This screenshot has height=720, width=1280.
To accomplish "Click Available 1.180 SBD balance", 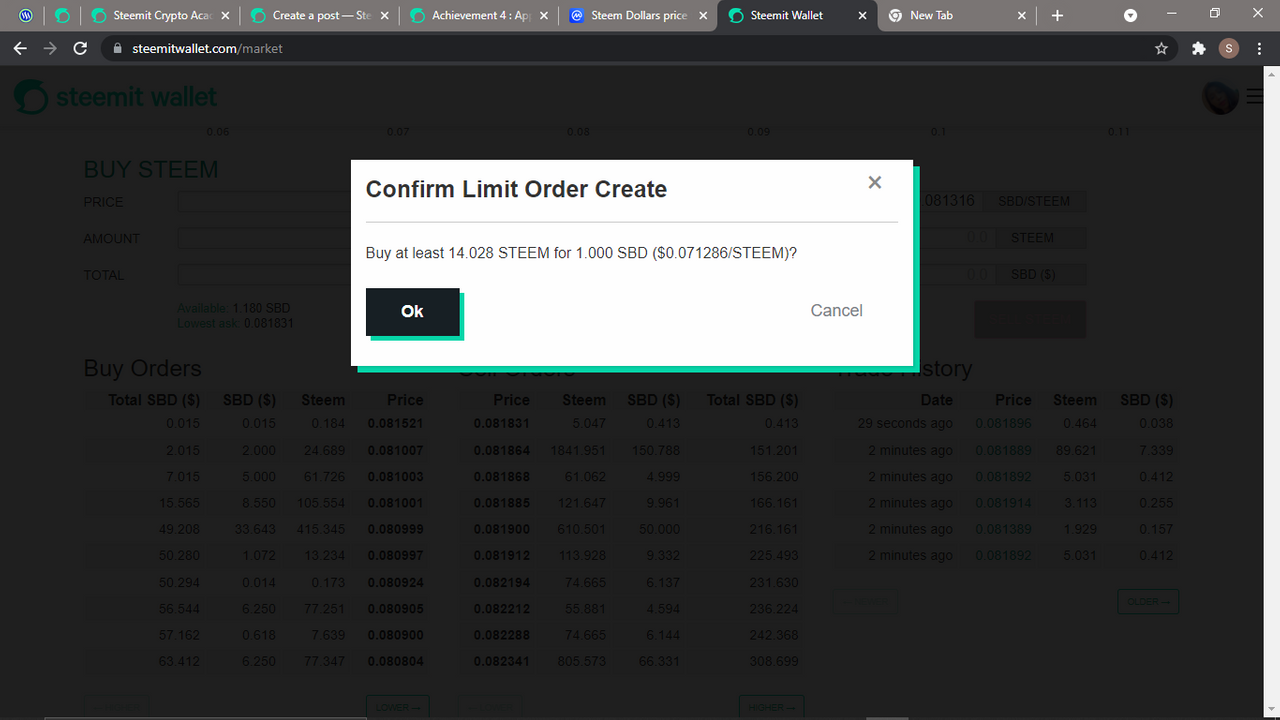I will (x=233, y=308).
